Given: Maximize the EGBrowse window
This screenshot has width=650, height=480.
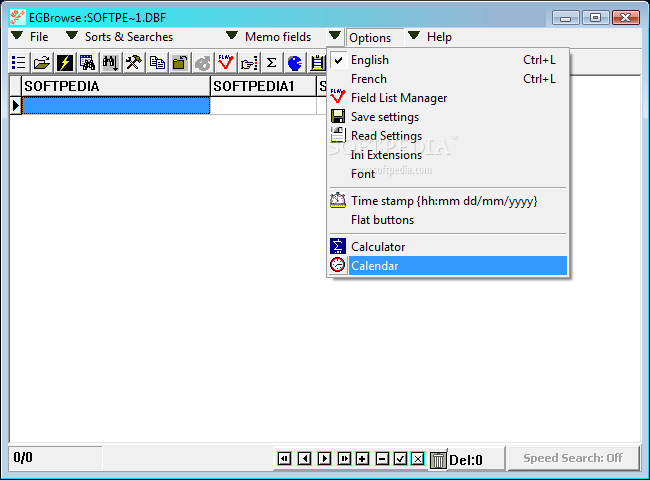Looking at the screenshot, I should (x=595, y=18).
